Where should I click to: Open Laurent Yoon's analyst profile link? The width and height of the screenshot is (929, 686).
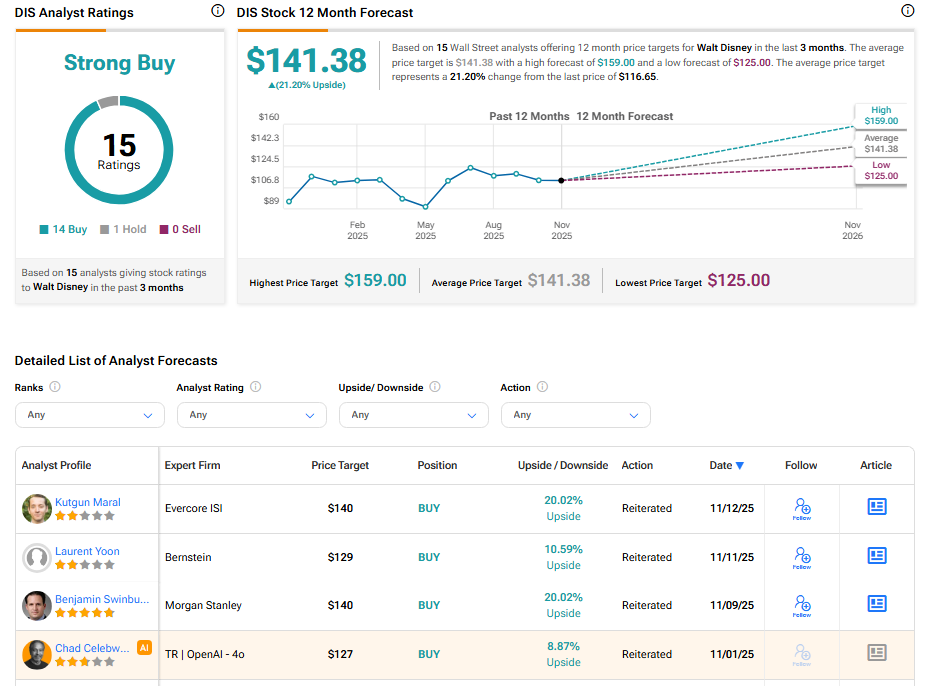[87, 551]
